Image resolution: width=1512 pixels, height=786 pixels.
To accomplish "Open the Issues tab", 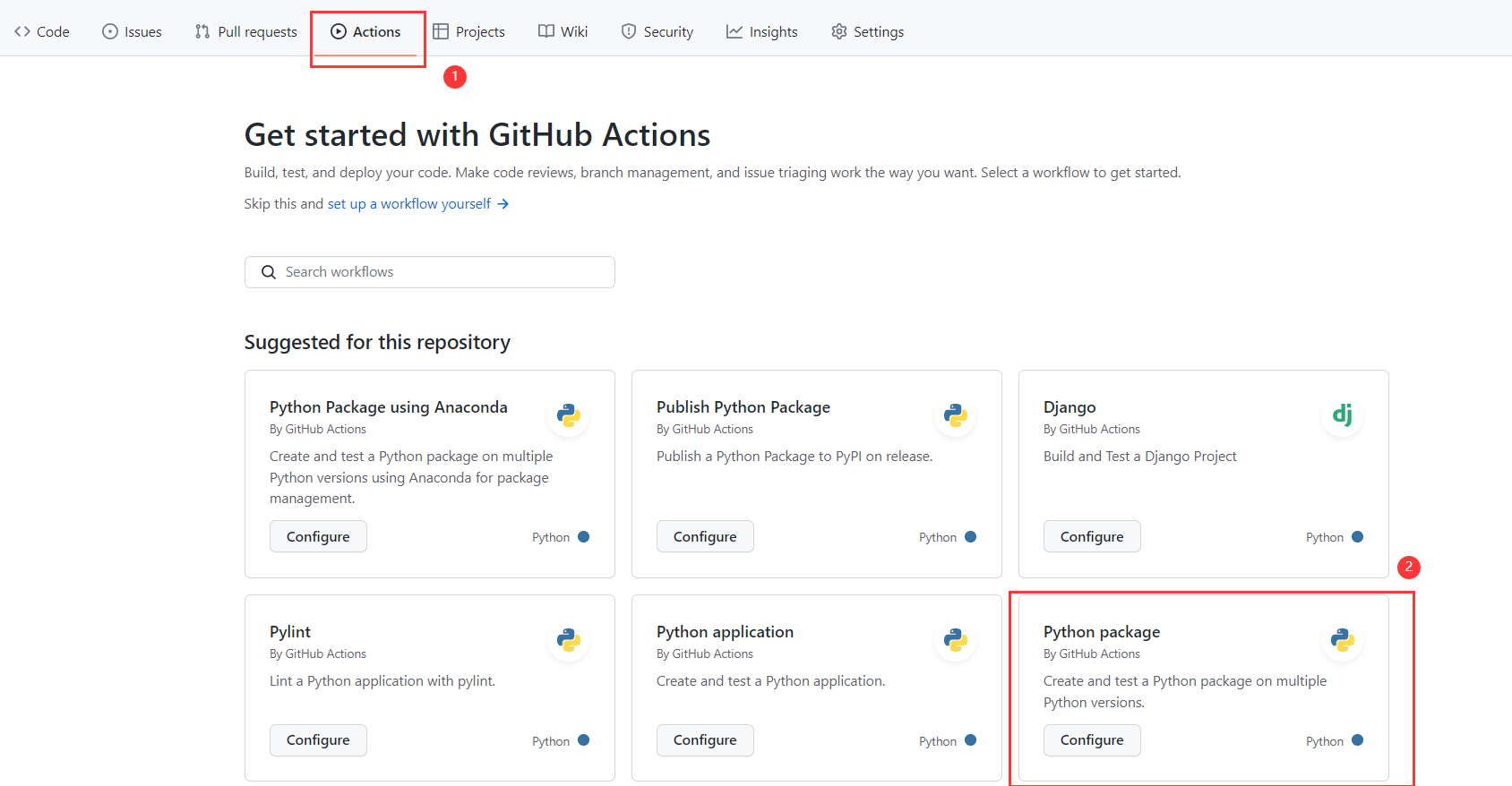I will [132, 31].
